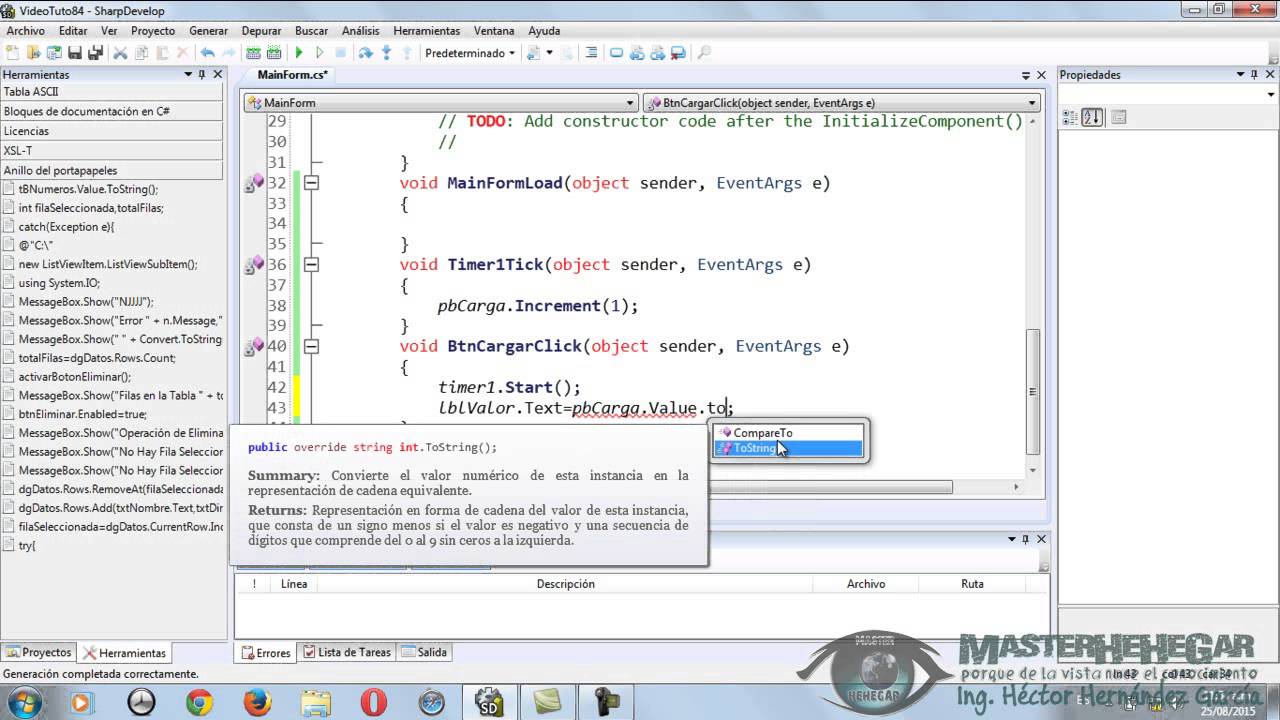Open the Proyecto menu
This screenshot has height=720, width=1280.
(x=153, y=31)
